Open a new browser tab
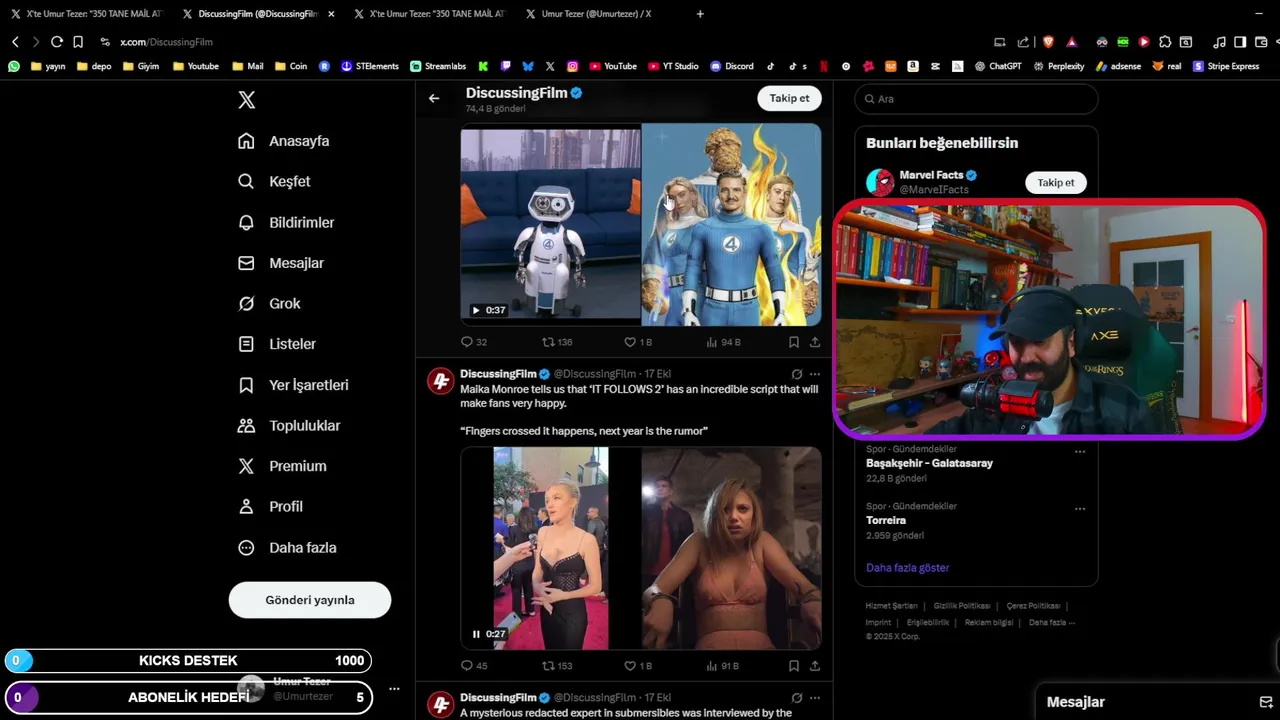 click(700, 14)
